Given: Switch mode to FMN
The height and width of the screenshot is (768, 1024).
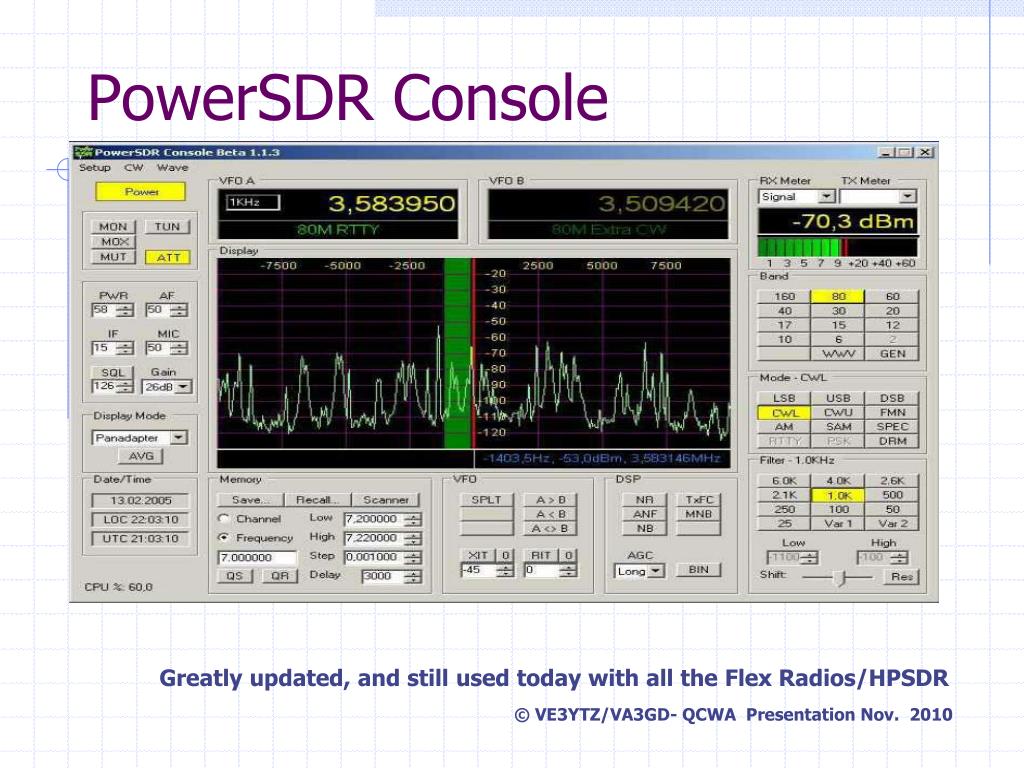Looking at the screenshot, I should click(x=892, y=413).
